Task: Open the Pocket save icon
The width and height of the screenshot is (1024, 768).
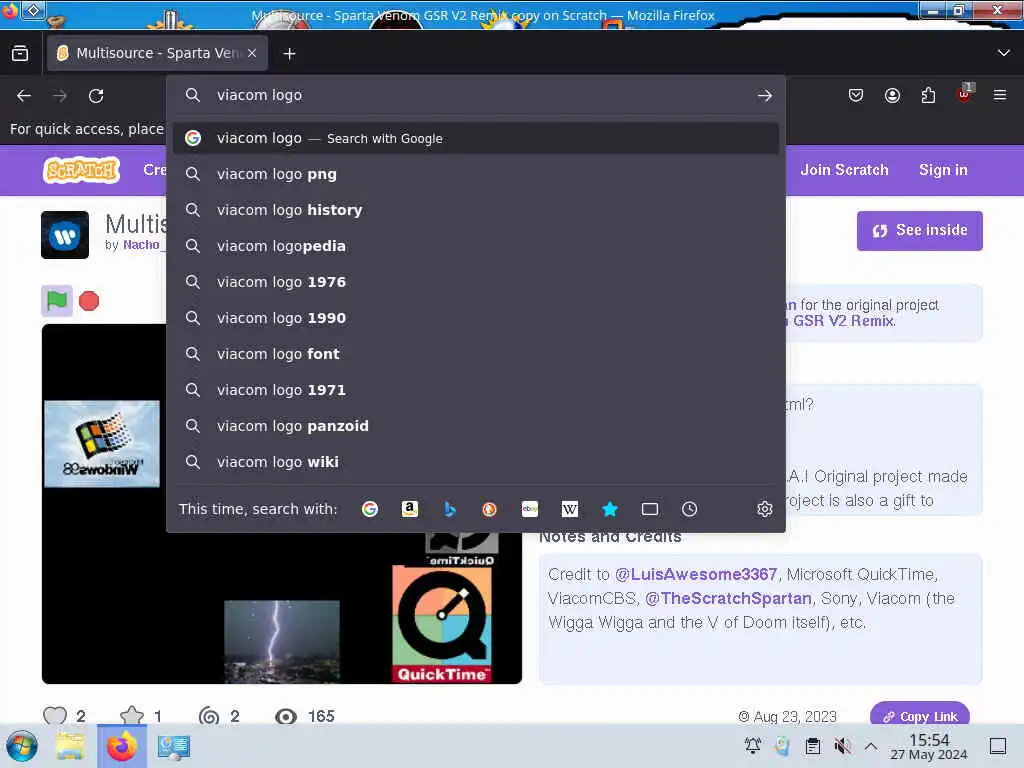Action: (856, 96)
